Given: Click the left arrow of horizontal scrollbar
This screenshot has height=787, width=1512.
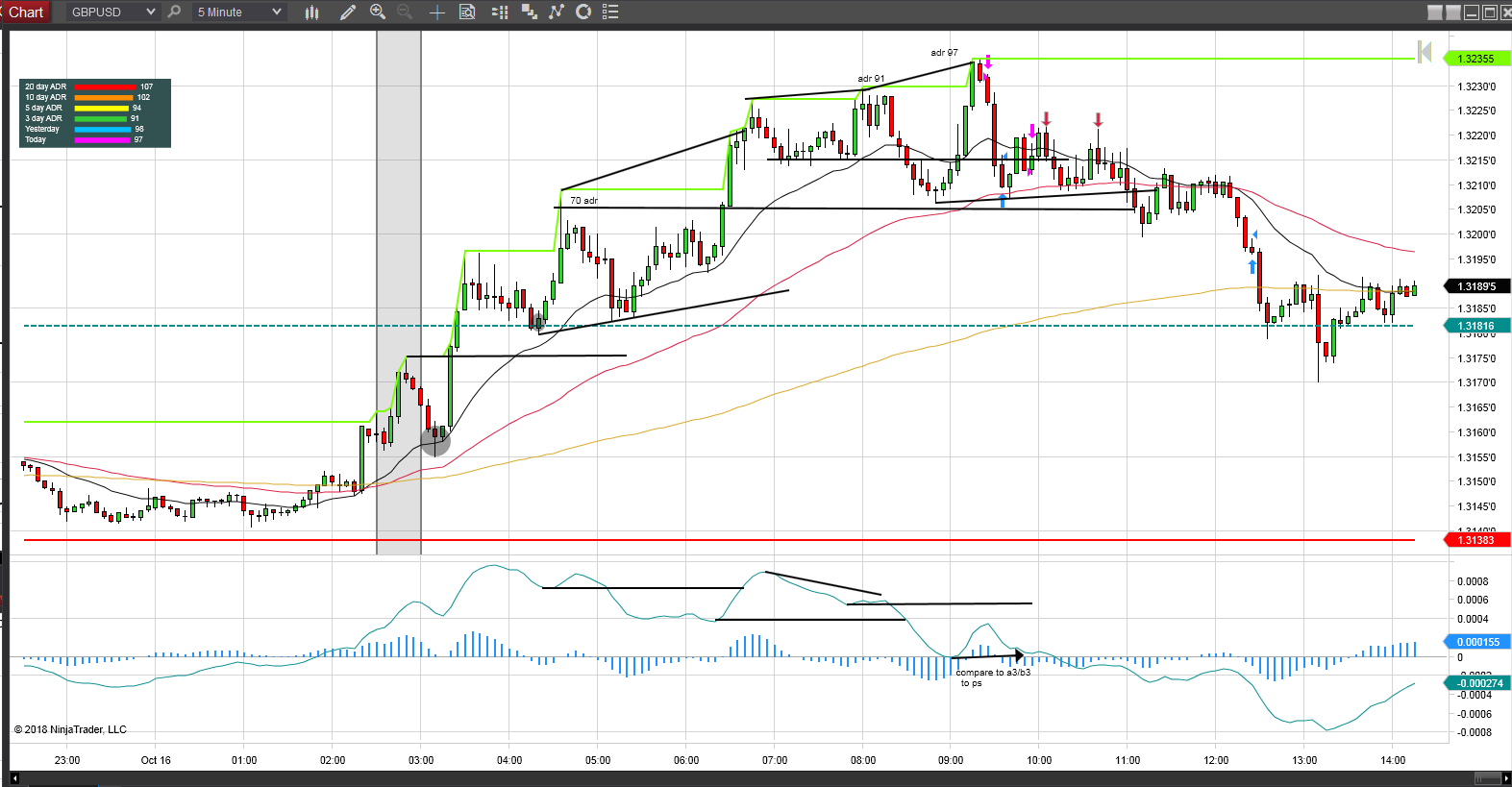Looking at the screenshot, I should coord(14,778).
